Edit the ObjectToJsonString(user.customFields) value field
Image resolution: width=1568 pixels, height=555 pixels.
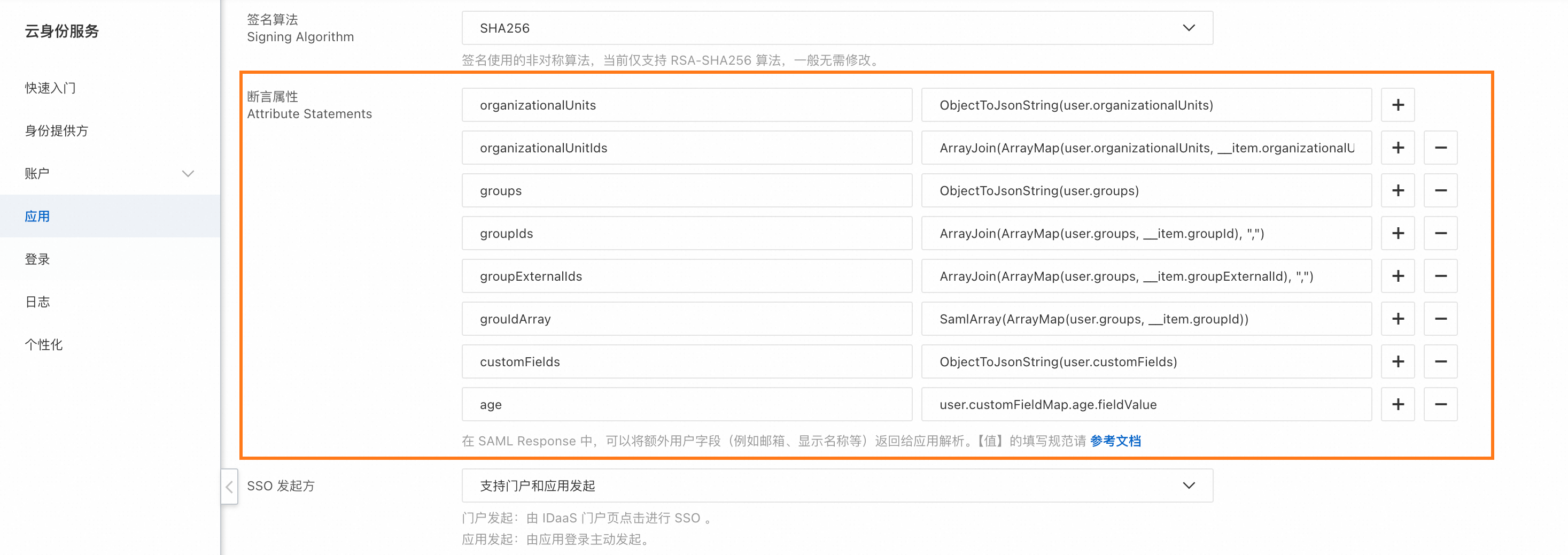pos(1146,361)
